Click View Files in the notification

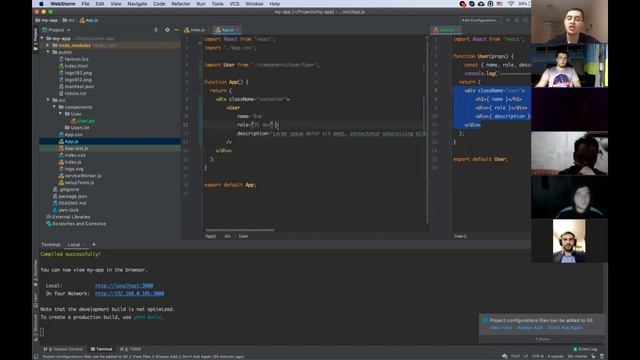500,328
